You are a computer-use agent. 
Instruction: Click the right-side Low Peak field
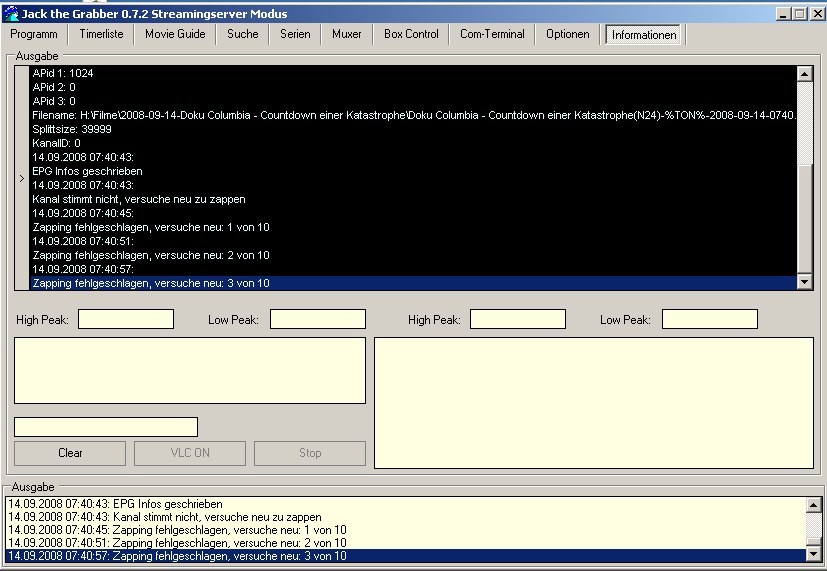(709, 320)
